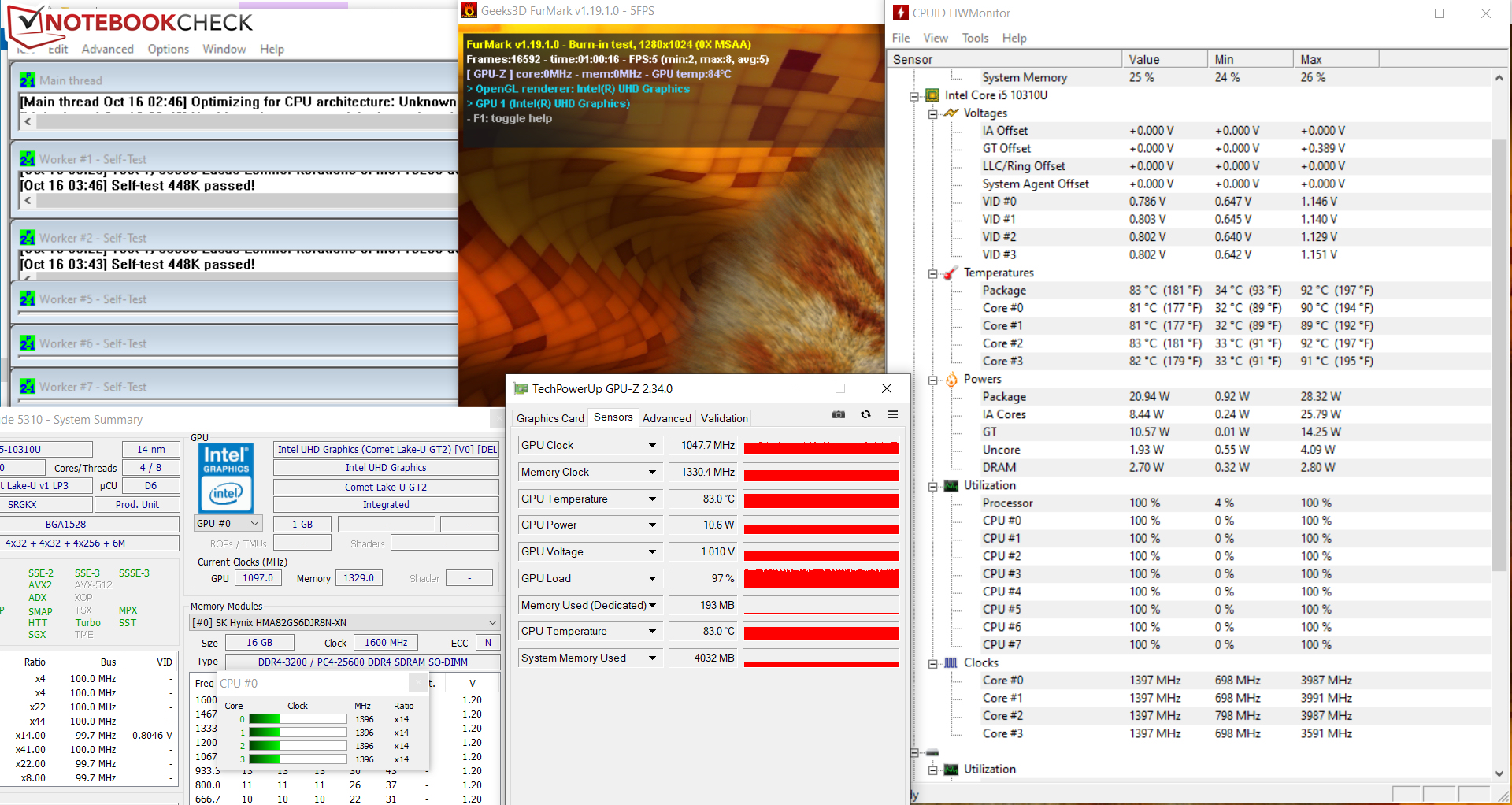Click the Voltages icon in HWMonitor
The width and height of the screenshot is (1512, 805).
[951, 113]
